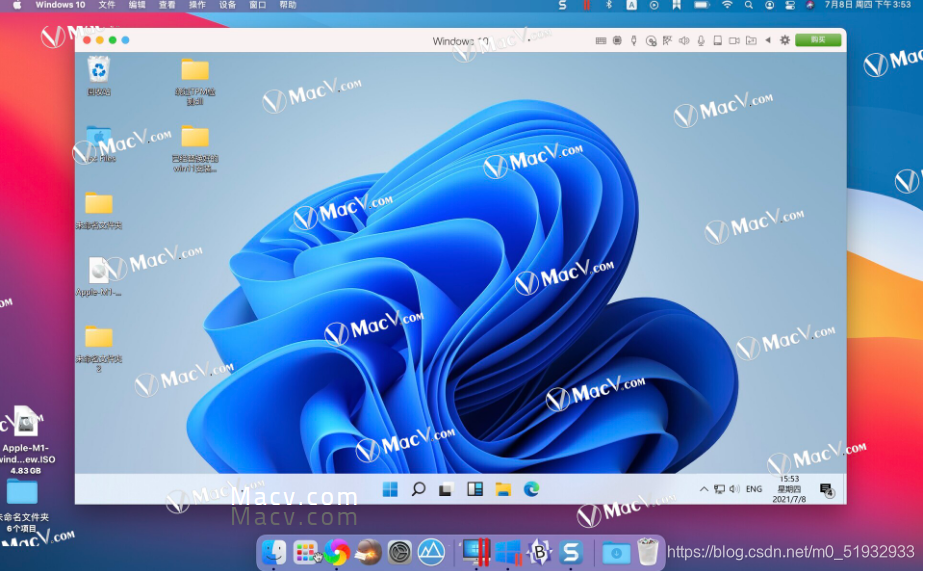Open System Preferences from the Dock
Image resolution: width=925 pixels, height=571 pixels.
[400, 552]
